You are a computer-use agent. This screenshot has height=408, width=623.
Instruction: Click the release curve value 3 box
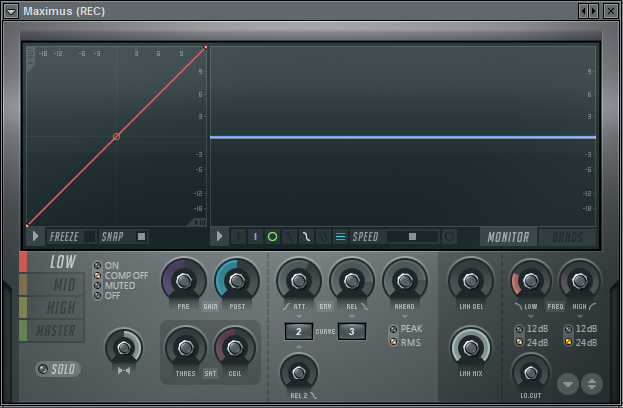[x=352, y=331]
